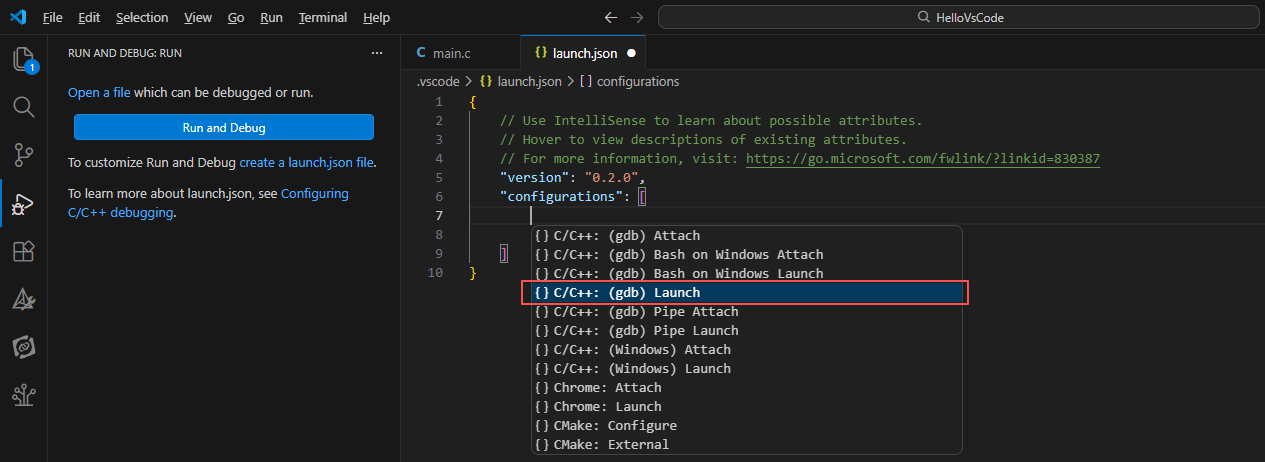Open the Search view icon
Screen dimensions: 1265x462
tap(24, 107)
